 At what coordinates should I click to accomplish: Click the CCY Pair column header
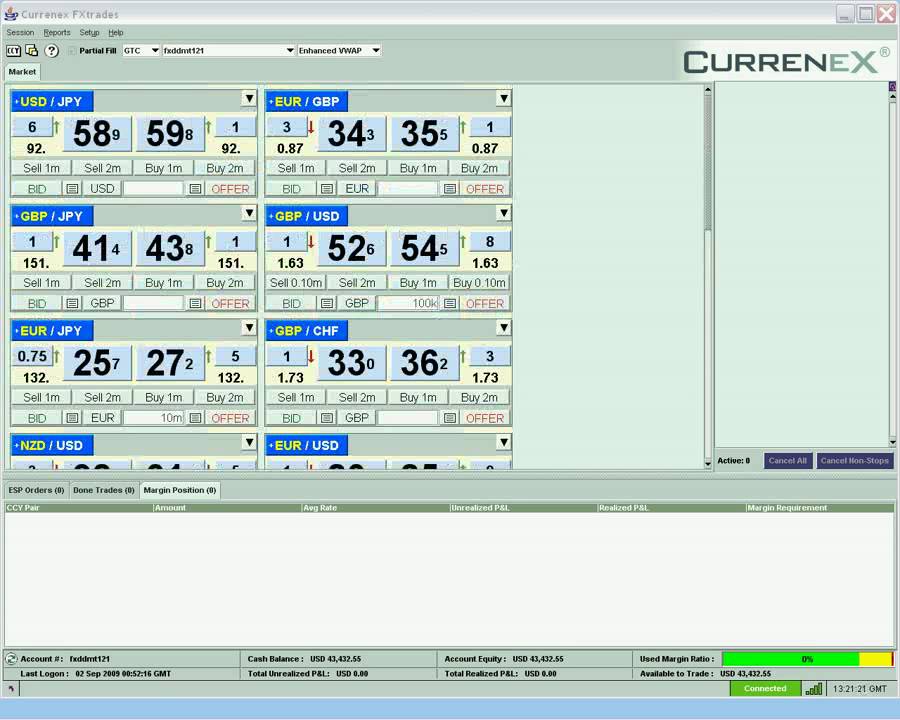[x=79, y=508]
